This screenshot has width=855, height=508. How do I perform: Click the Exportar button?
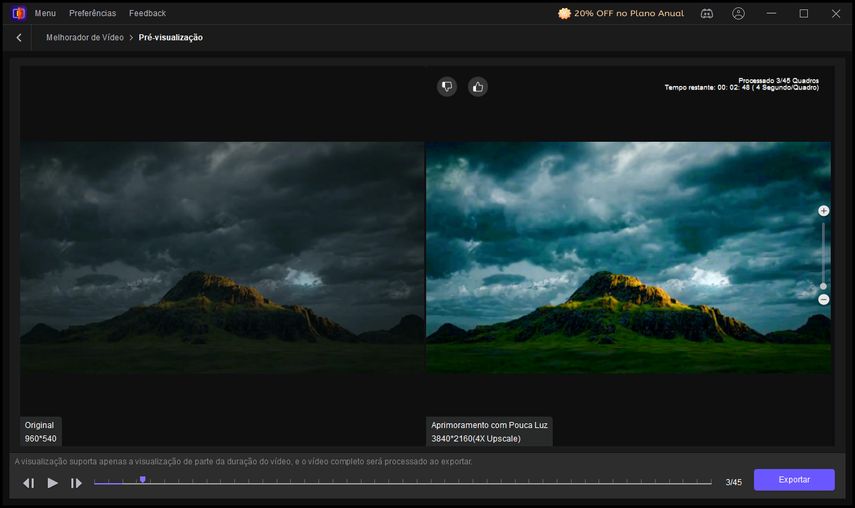click(x=794, y=480)
